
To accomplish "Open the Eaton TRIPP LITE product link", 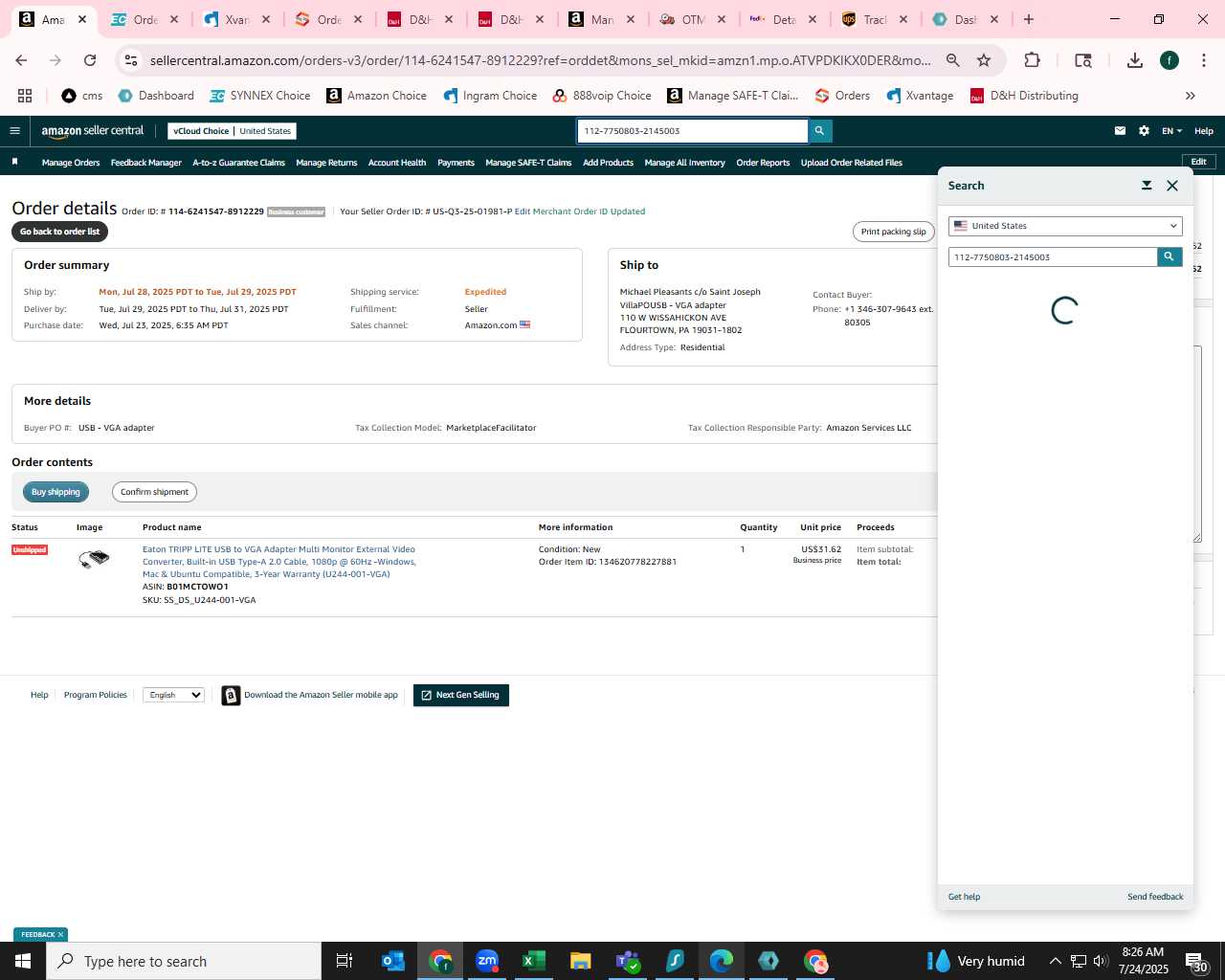I will click(278, 562).
